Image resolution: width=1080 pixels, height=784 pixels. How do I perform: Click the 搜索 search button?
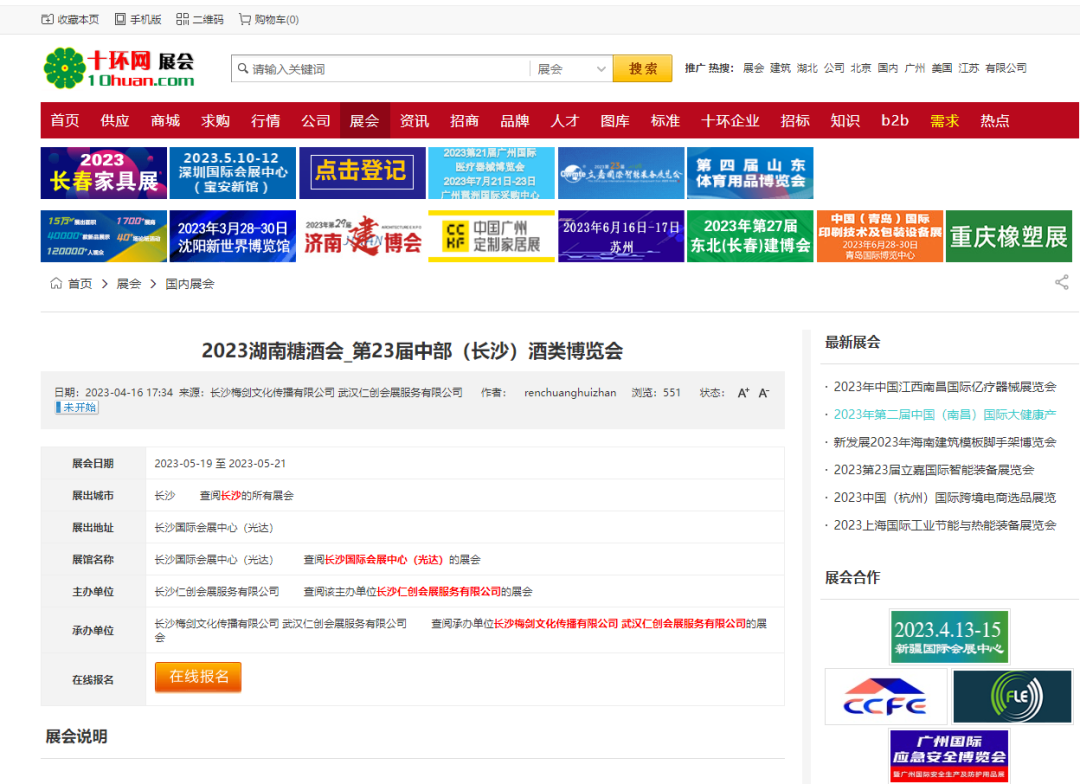(x=643, y=68)
